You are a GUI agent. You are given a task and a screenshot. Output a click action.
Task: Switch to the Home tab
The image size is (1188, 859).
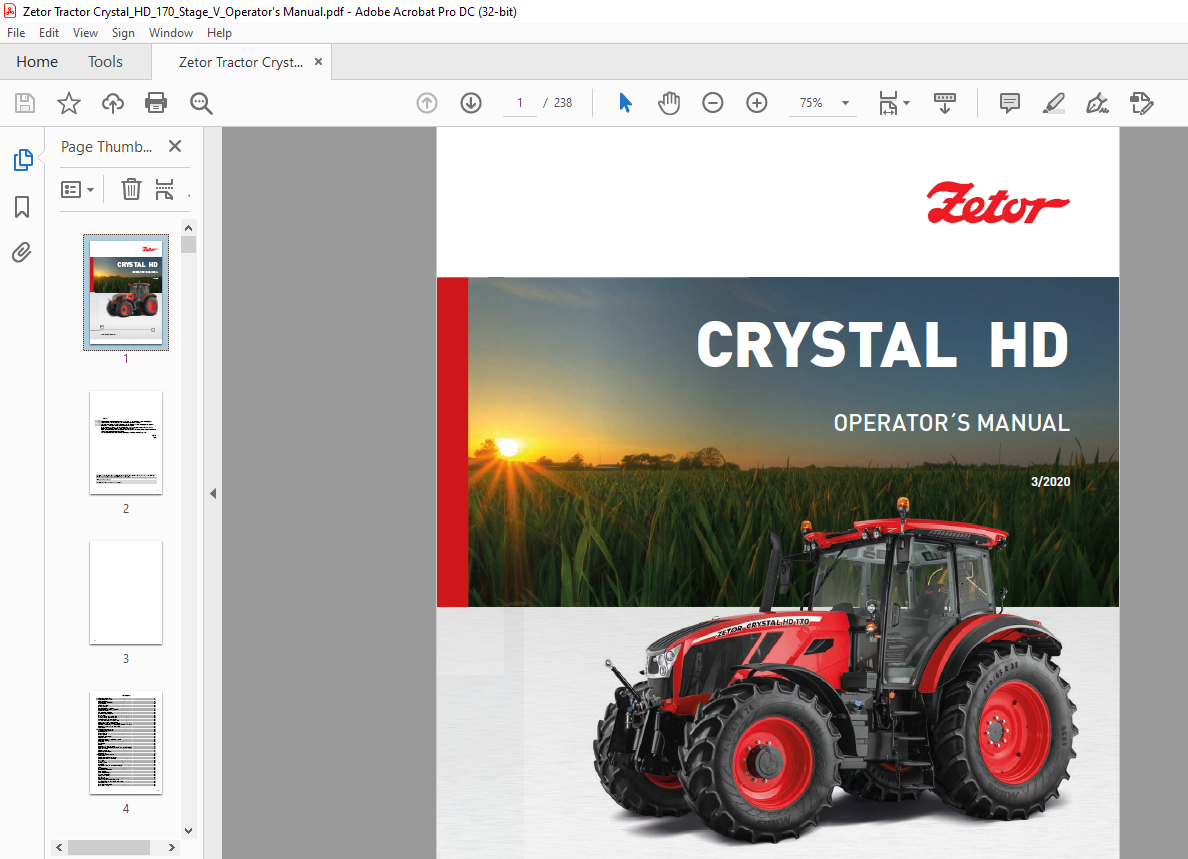pos(37,62)
